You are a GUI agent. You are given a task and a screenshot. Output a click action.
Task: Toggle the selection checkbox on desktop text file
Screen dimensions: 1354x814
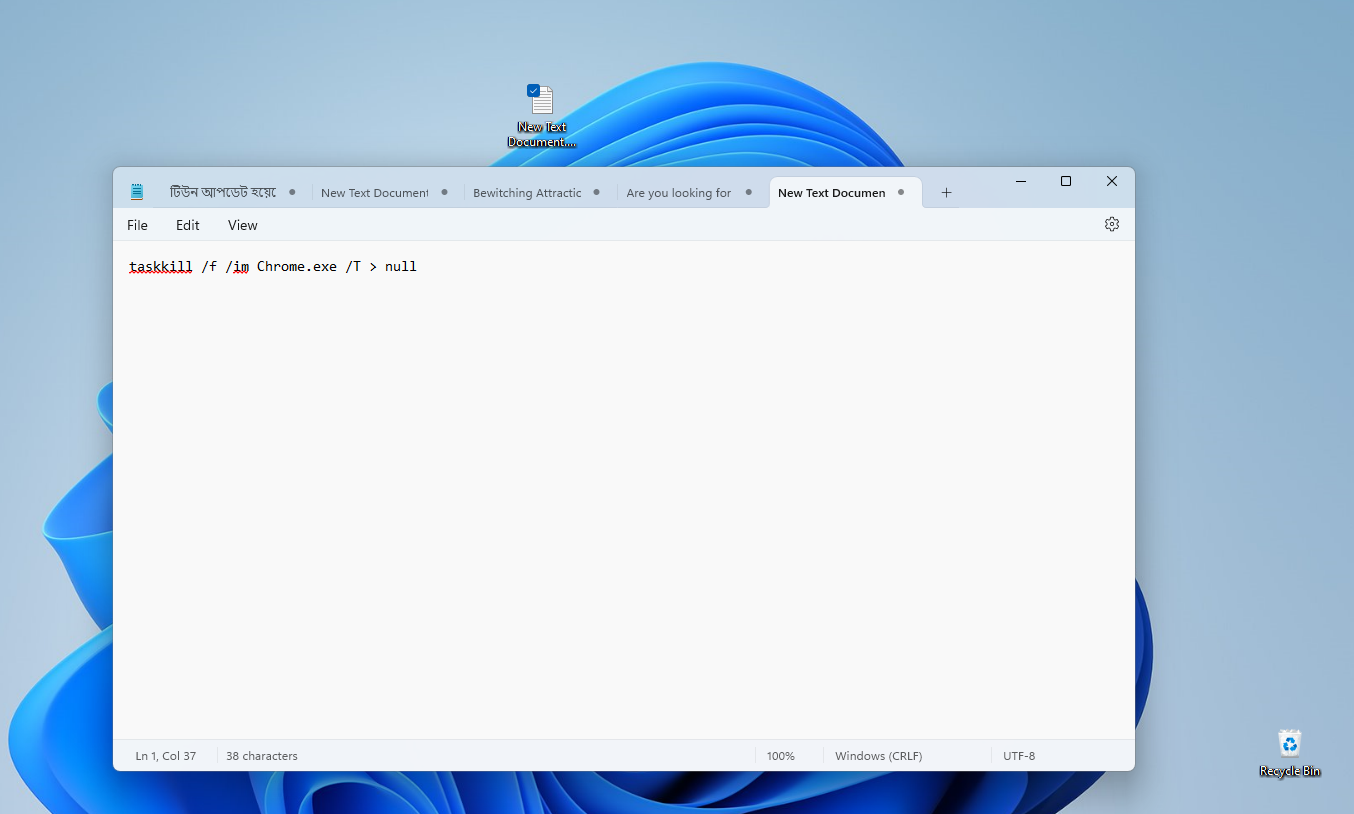click(x=533, y=90)
